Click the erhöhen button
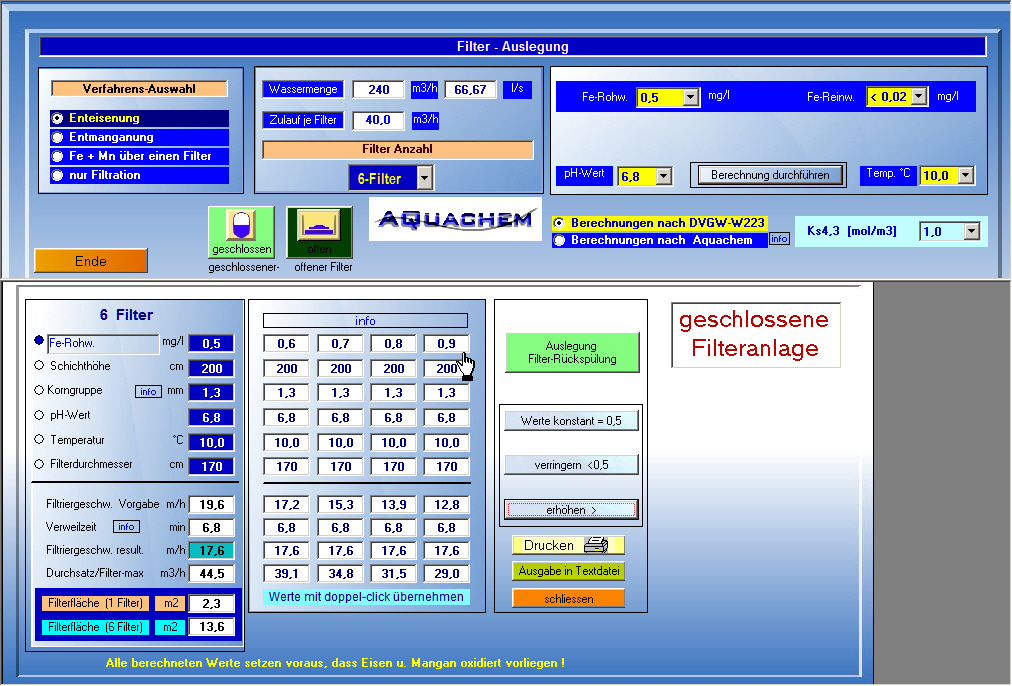Viewport: 1012px width, 686px height. pyautogui.click(x=570, y=510)
